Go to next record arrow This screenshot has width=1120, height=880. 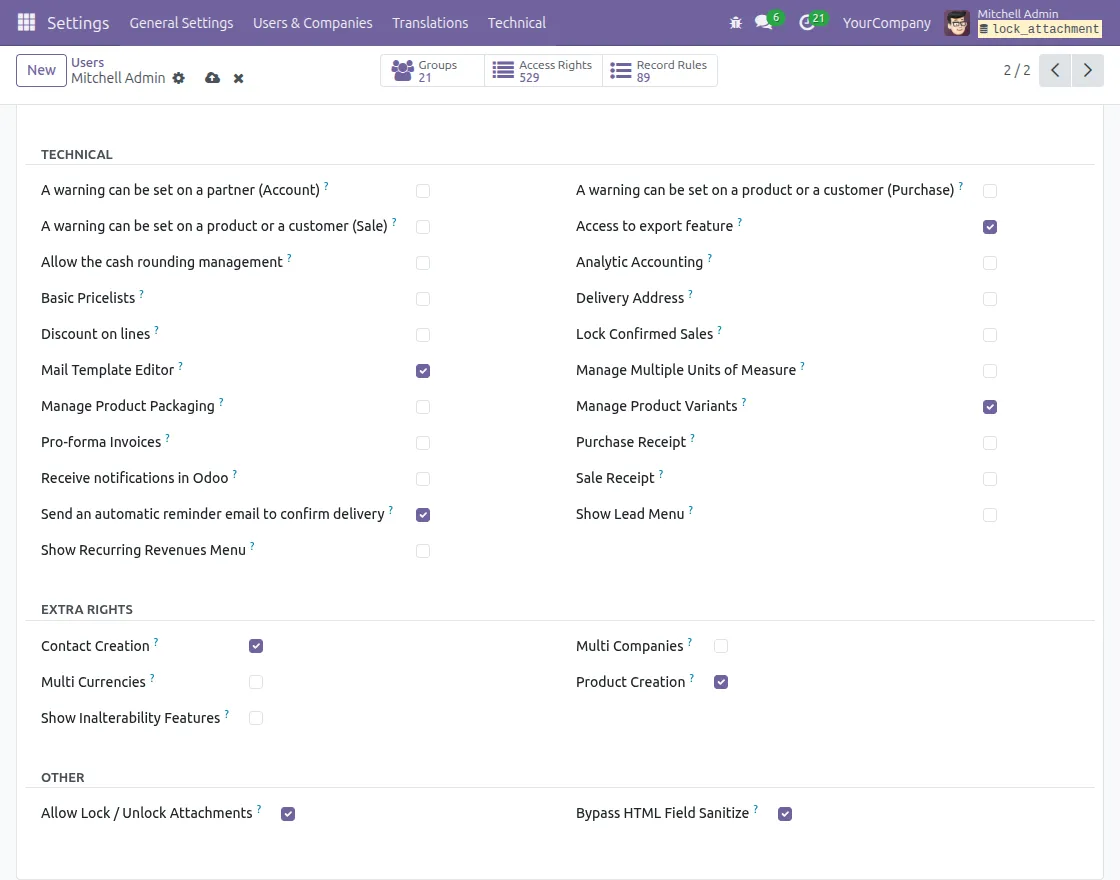(1088, 70)
